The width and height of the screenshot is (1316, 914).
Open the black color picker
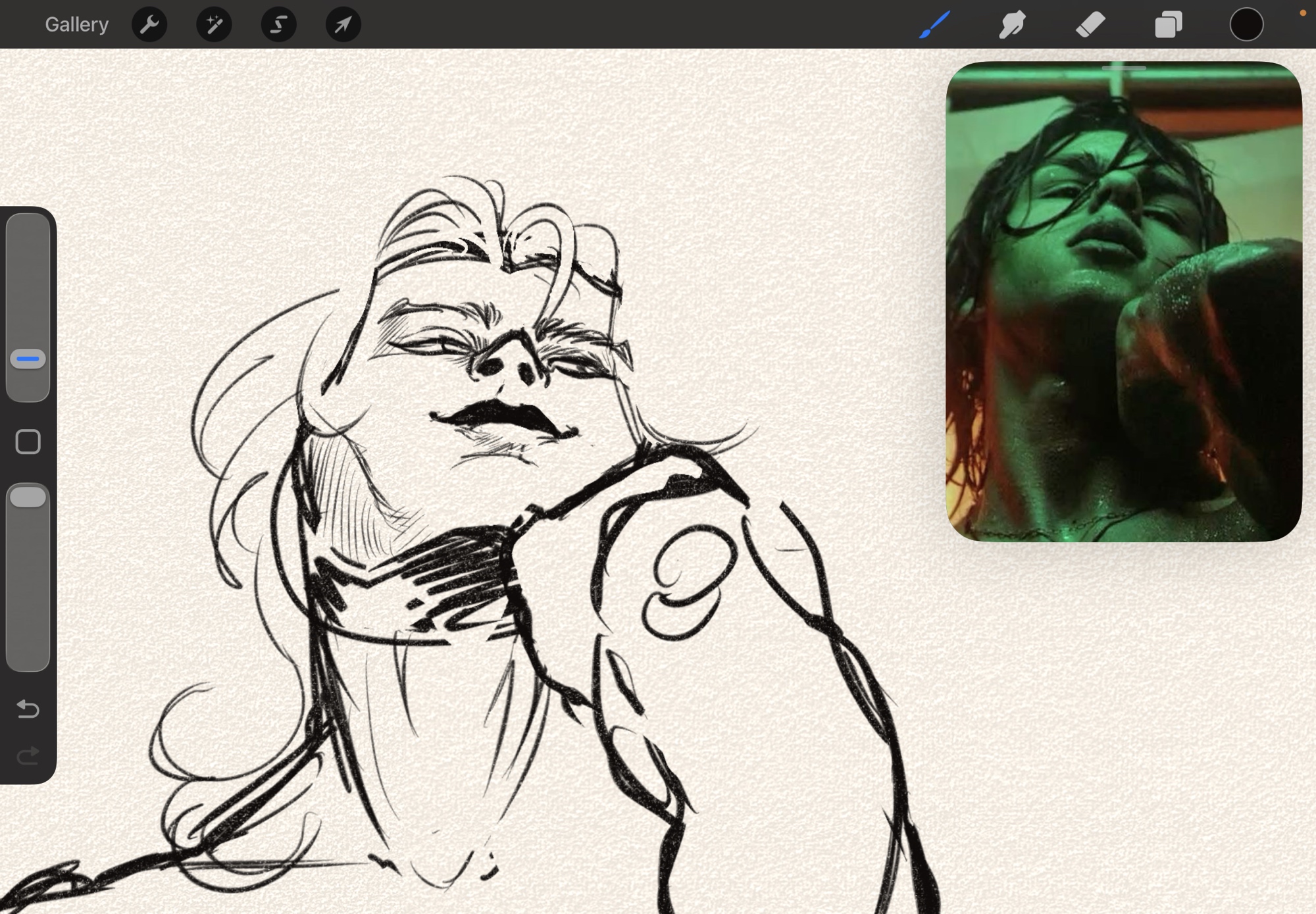pyautogui.click(x=1246, y=25)
